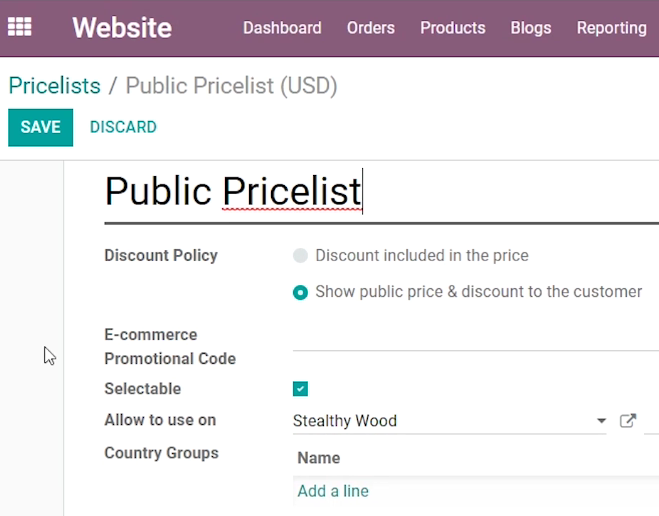The height and width of the screenshot is (516, 659).
Task: Click the Website app title
Action: pos(122,28)
